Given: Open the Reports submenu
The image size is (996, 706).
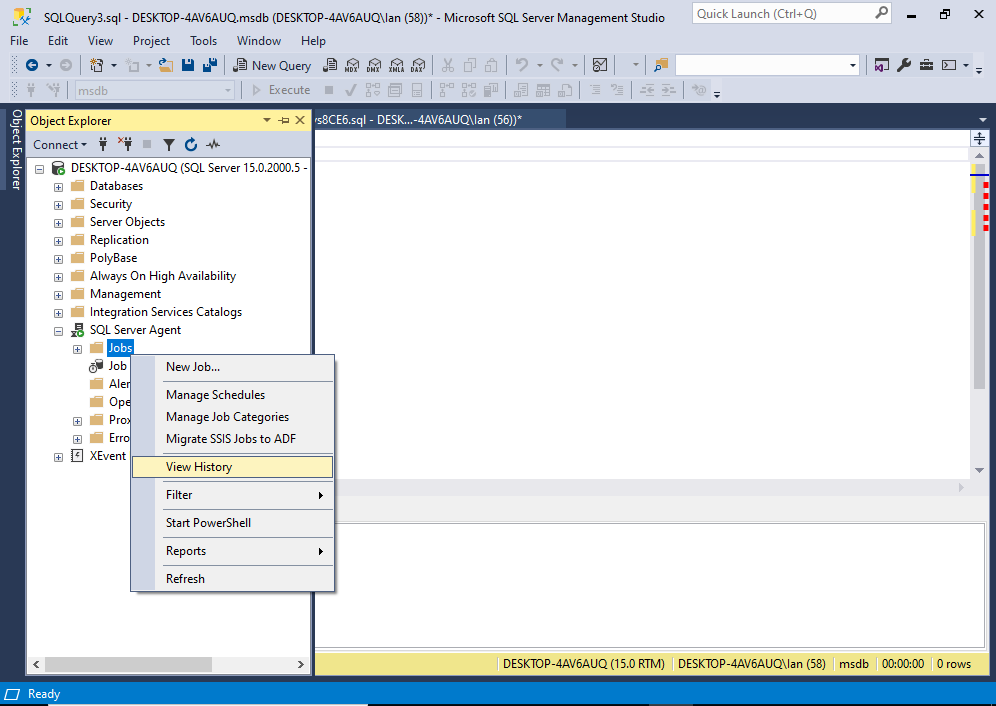Looking at the screenshot, I should [x=232, y=551].
